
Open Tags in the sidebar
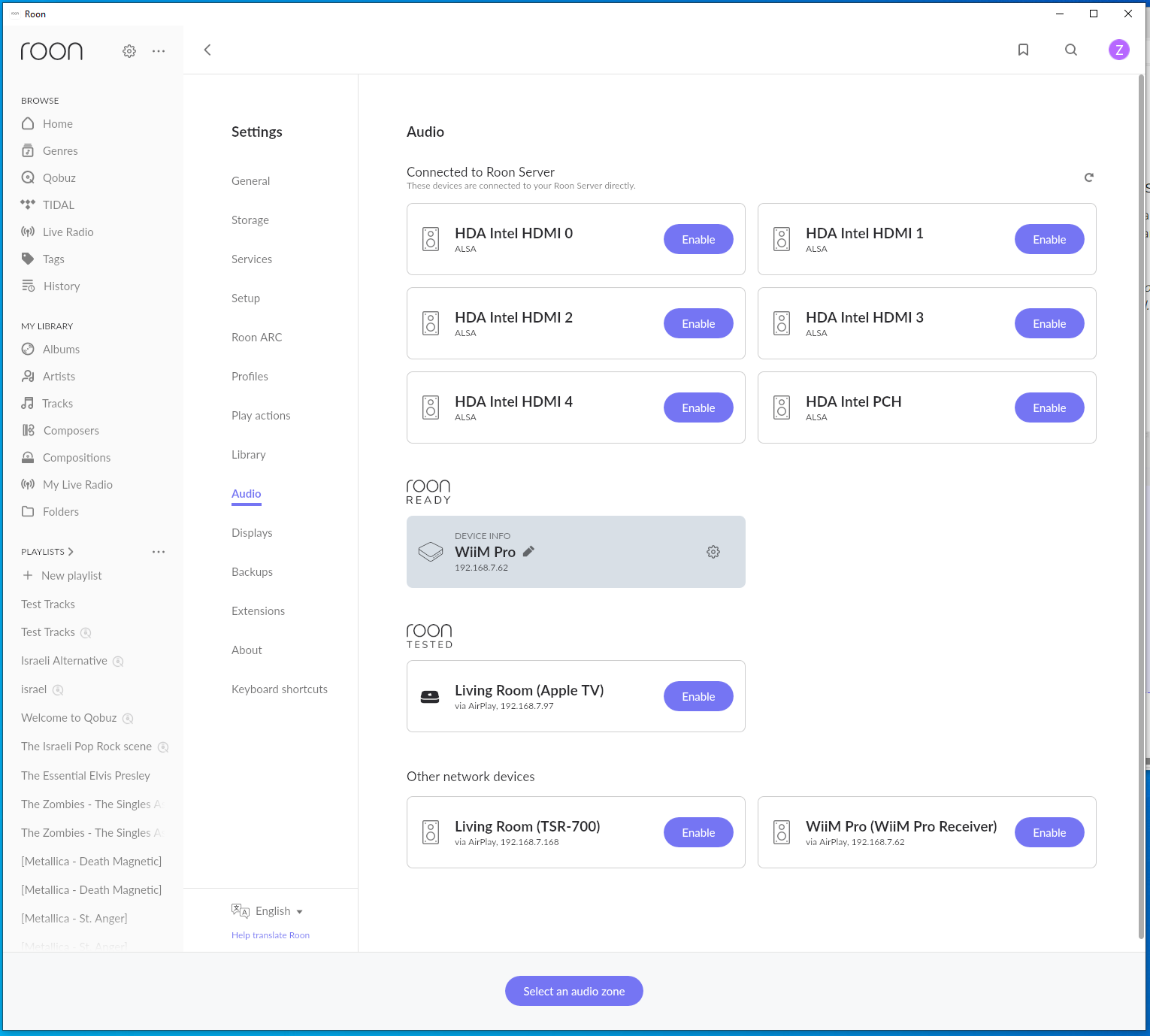click(43, 259)
